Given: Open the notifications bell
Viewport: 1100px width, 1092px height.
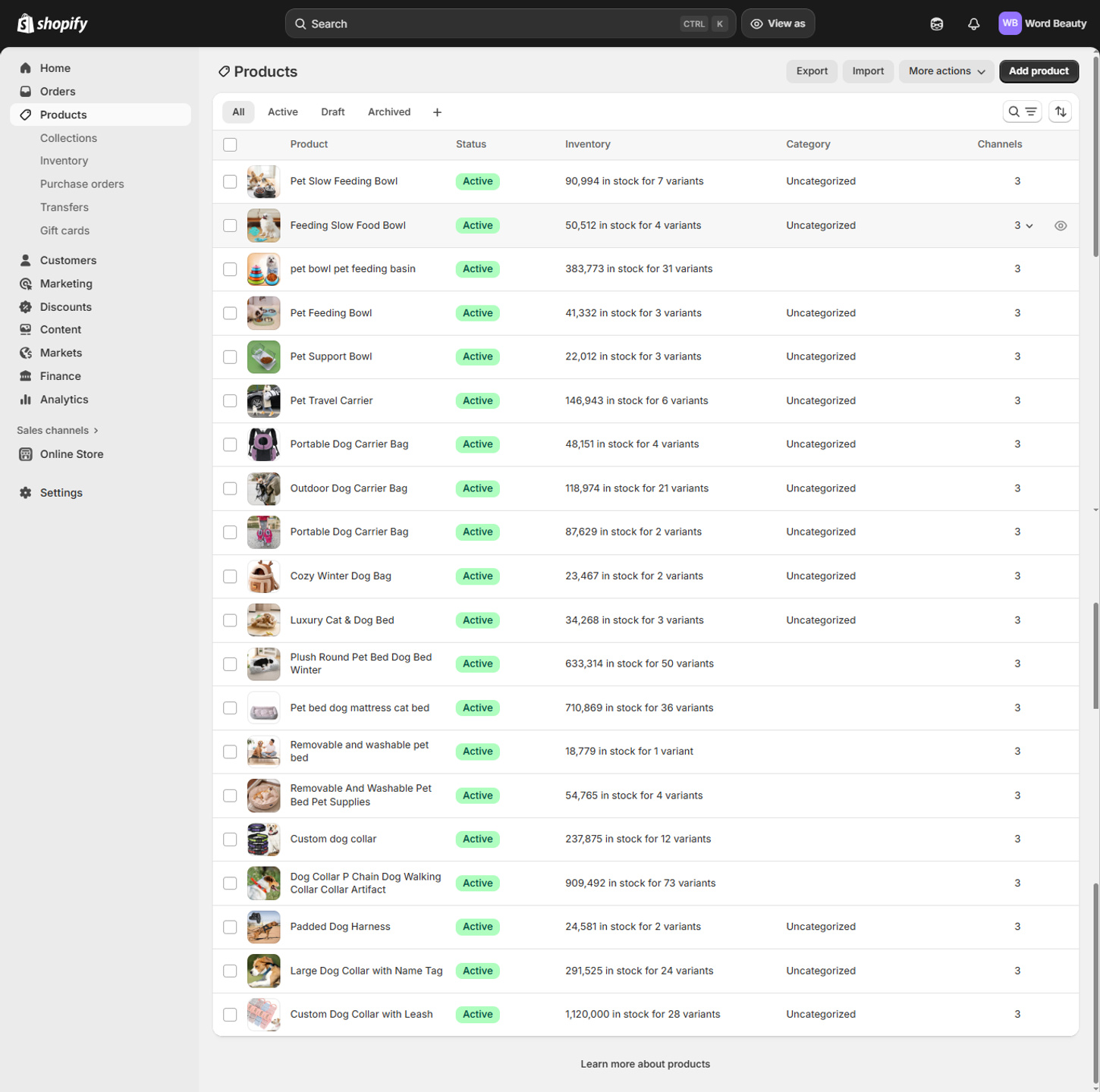Looking at the screenshot, I should pyautogui.click(x=973, y=24).
